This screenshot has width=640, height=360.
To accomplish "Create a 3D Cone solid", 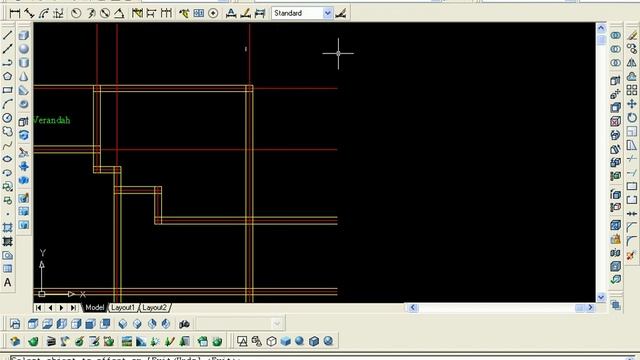I will click(24, 77).
